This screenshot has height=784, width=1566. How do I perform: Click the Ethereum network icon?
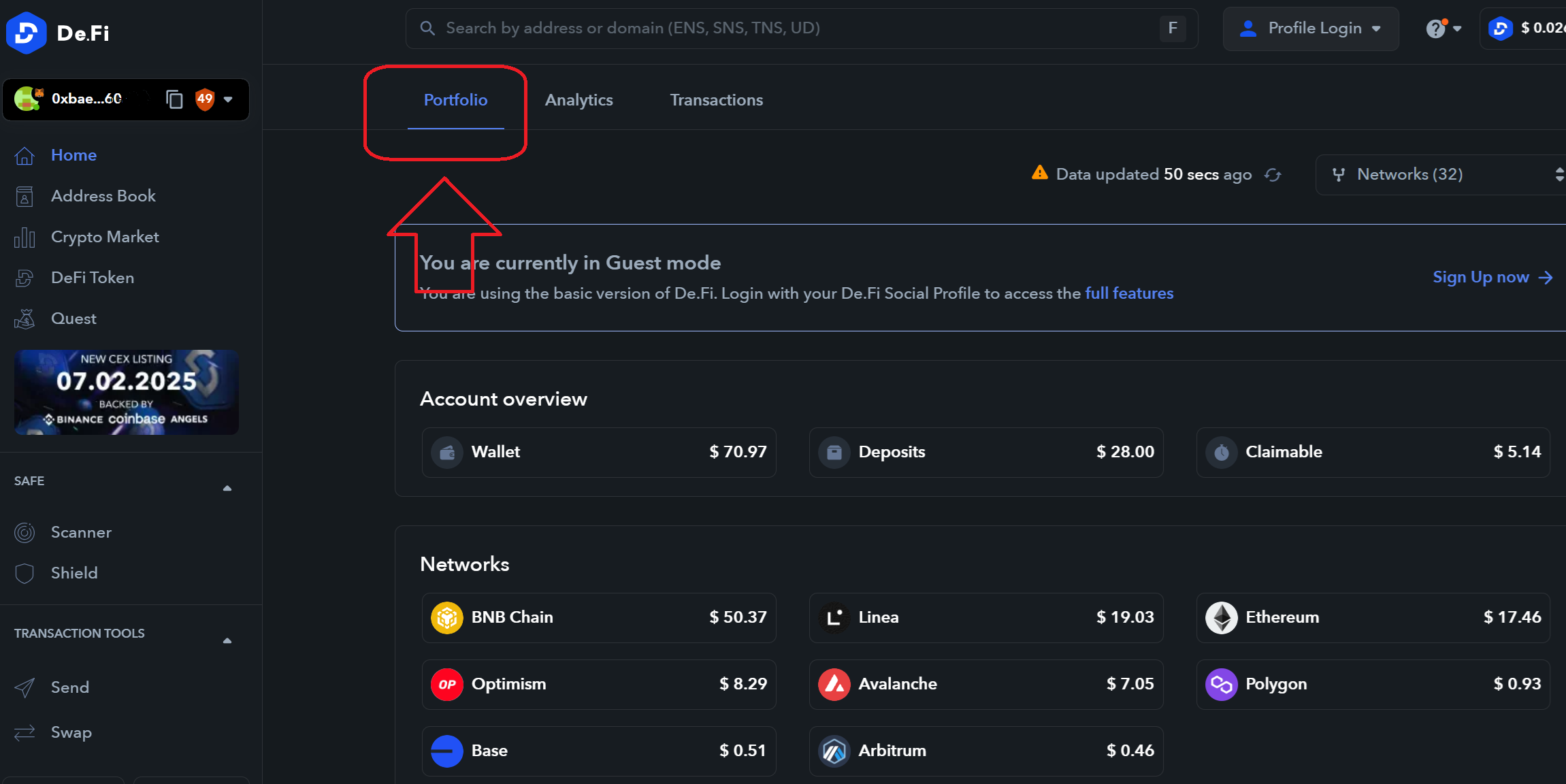(x=1222, y=618)
